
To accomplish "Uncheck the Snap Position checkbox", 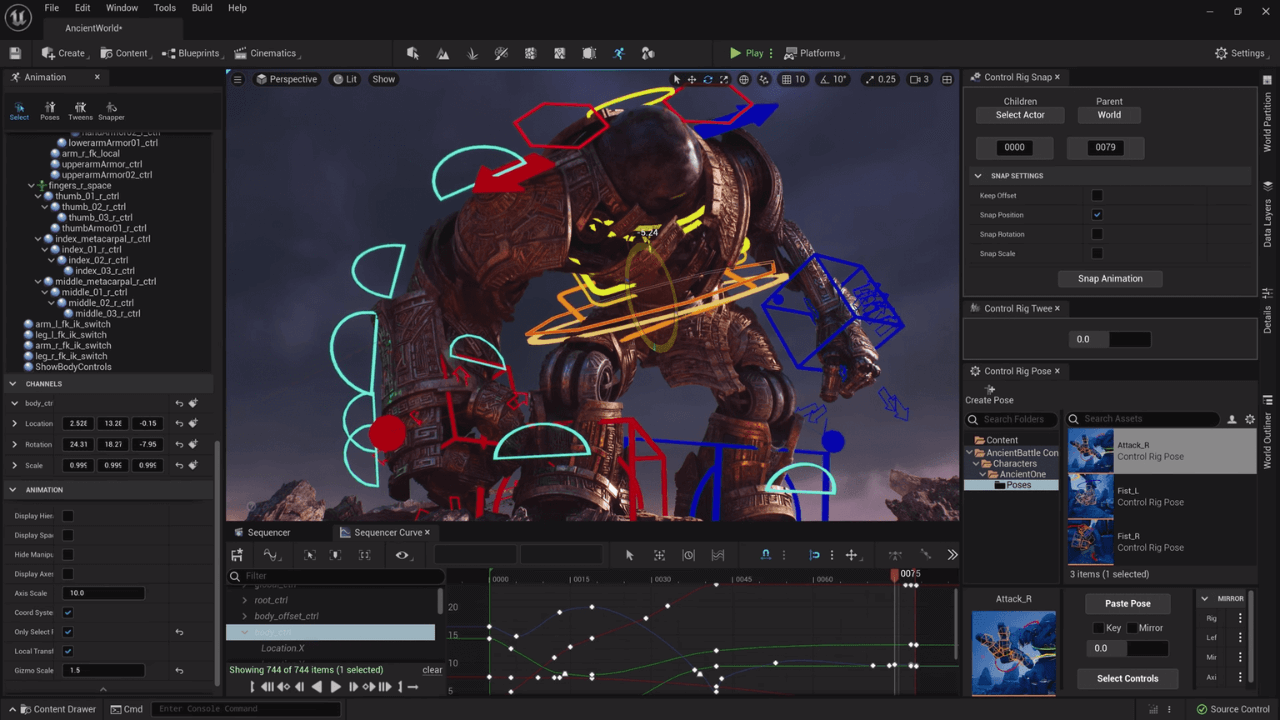I will pyautogui.click(x=1097, y=214).
